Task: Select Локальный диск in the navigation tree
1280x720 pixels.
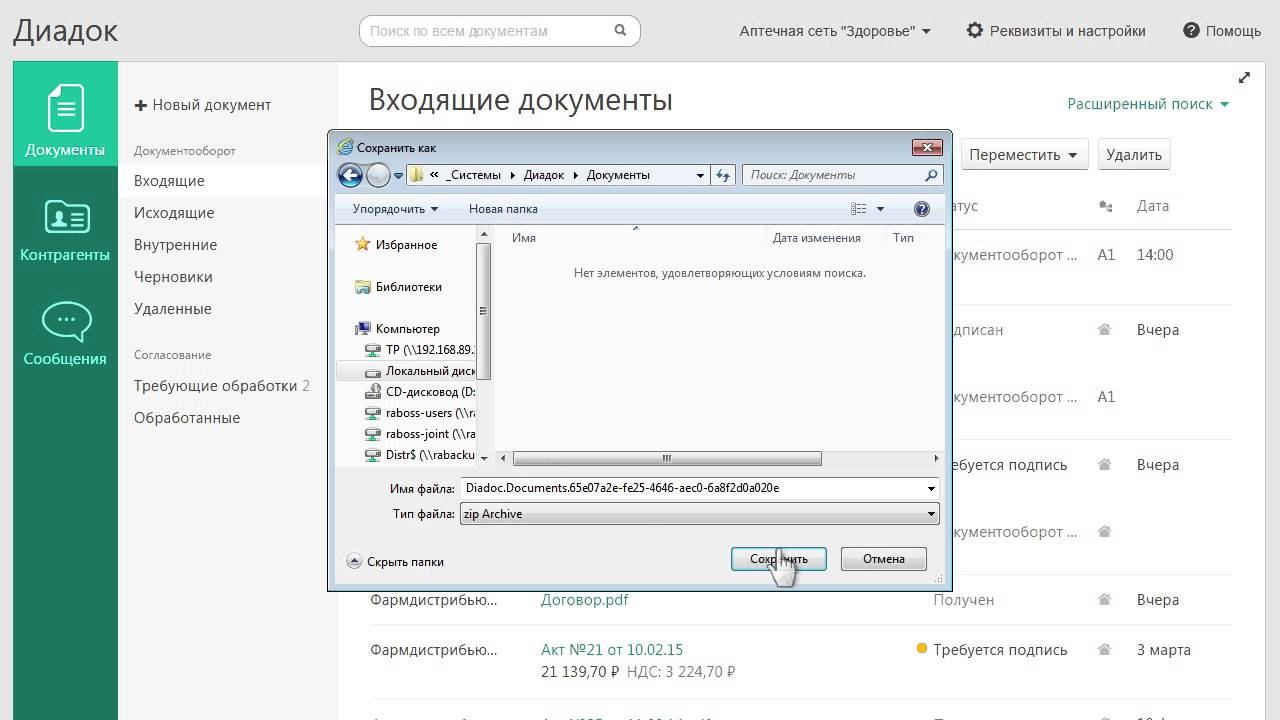Action: tap(420, 371)
